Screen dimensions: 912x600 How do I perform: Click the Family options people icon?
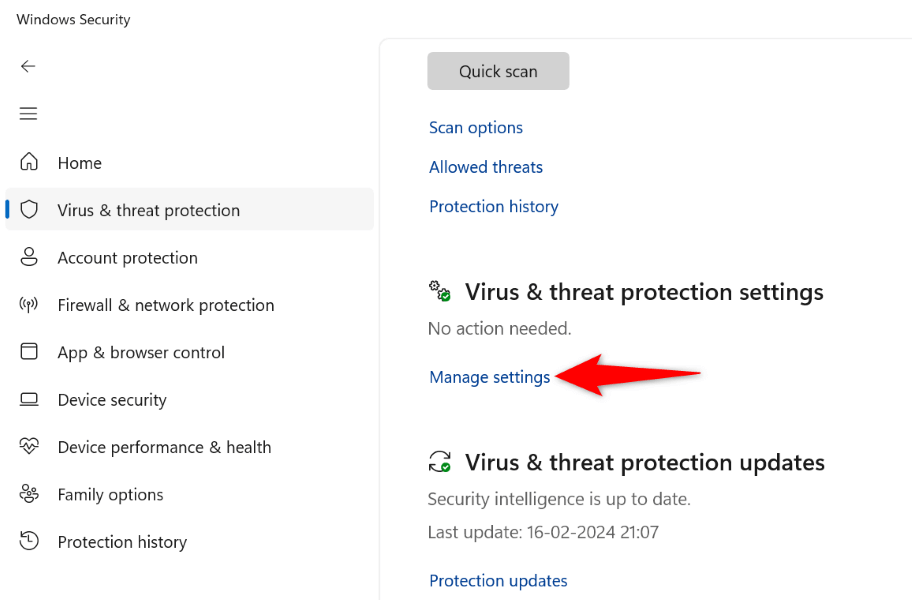pos(29,494)
